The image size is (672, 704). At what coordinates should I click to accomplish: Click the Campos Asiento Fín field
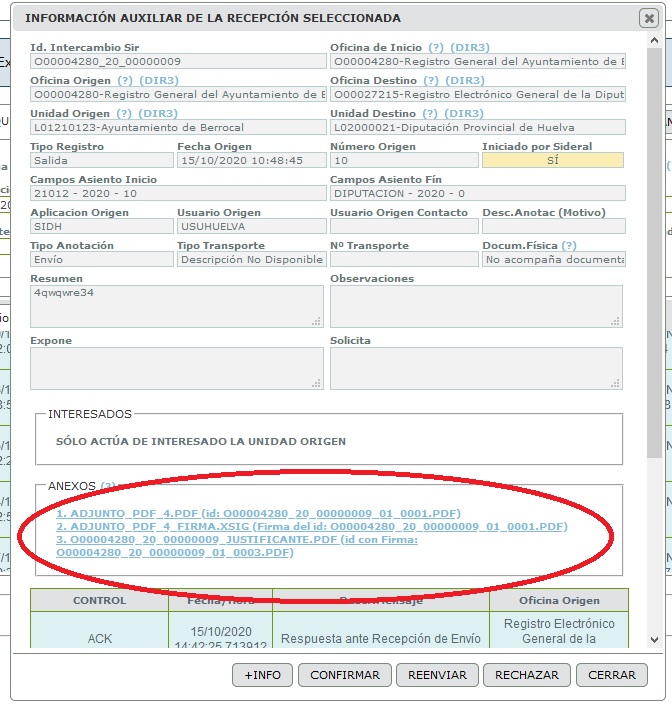point(478,193)
